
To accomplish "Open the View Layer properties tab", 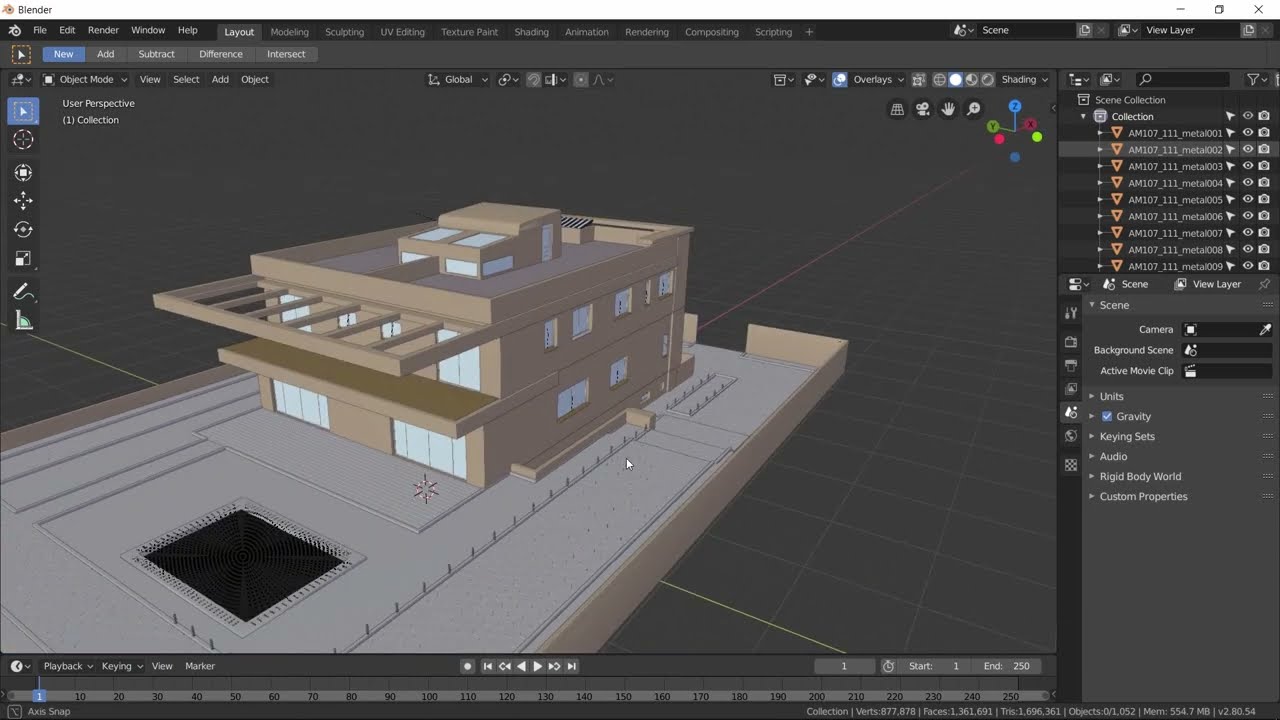I will click(x=1071, y=388).
